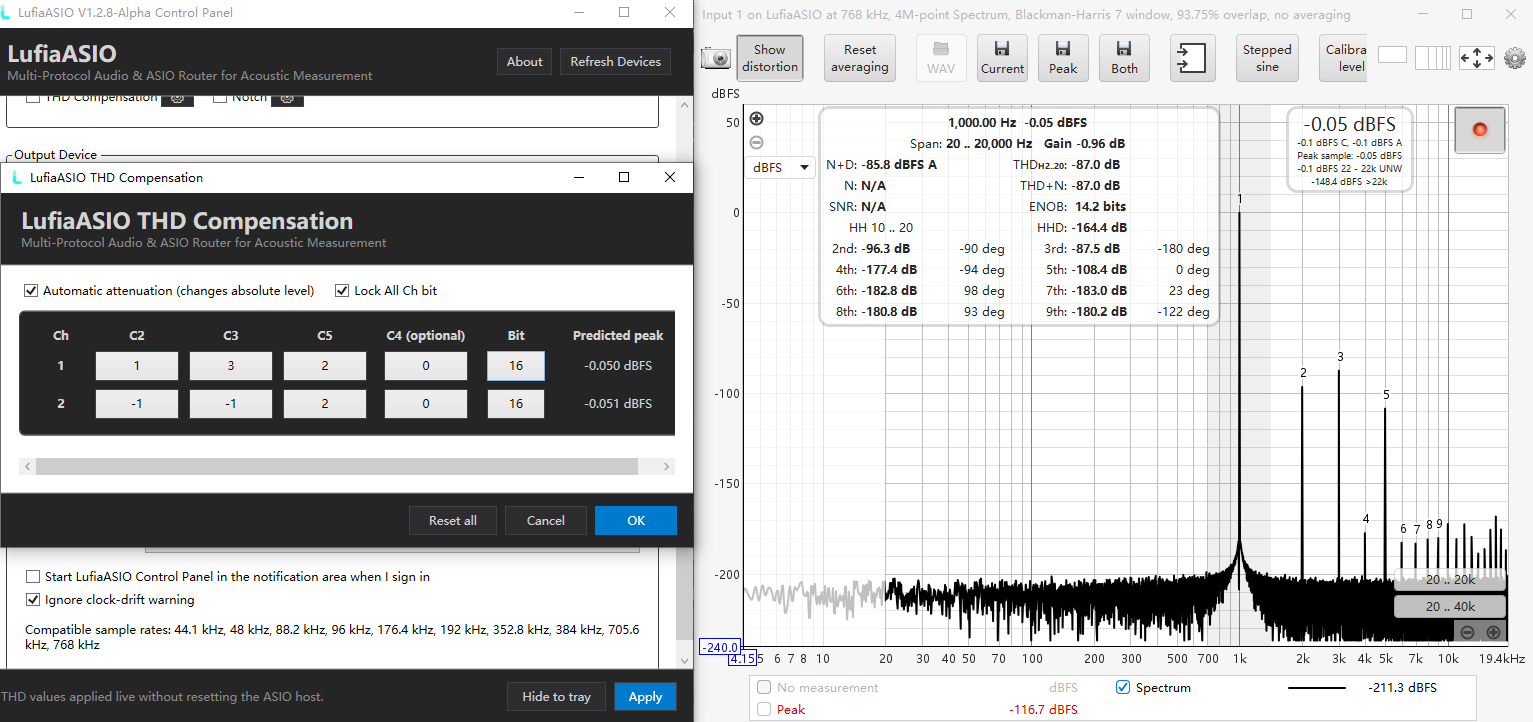The image size is (1533, 722).
Task: Save the Peak spectrum trace
Action: pos(1063,58)
